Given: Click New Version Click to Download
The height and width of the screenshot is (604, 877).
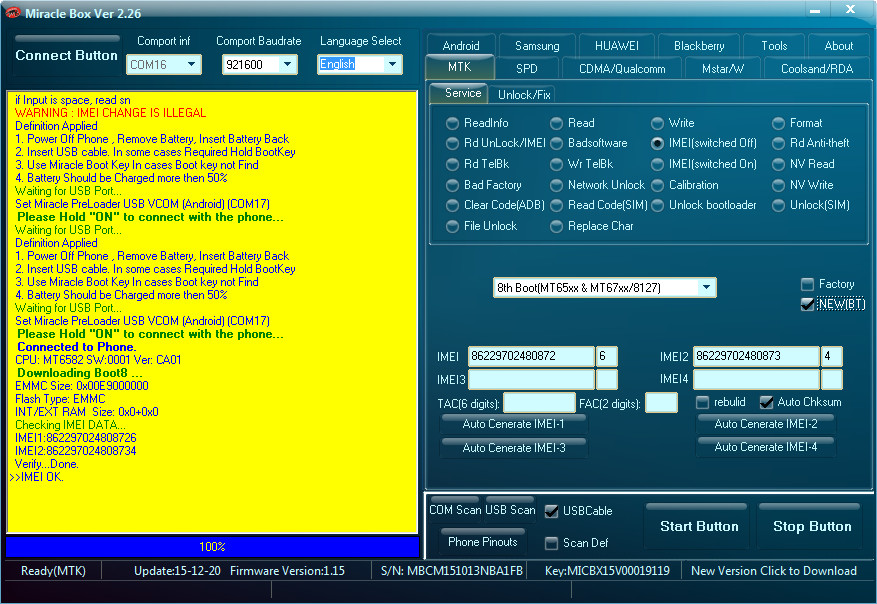Looking at the screenshot, I should 774,571.
